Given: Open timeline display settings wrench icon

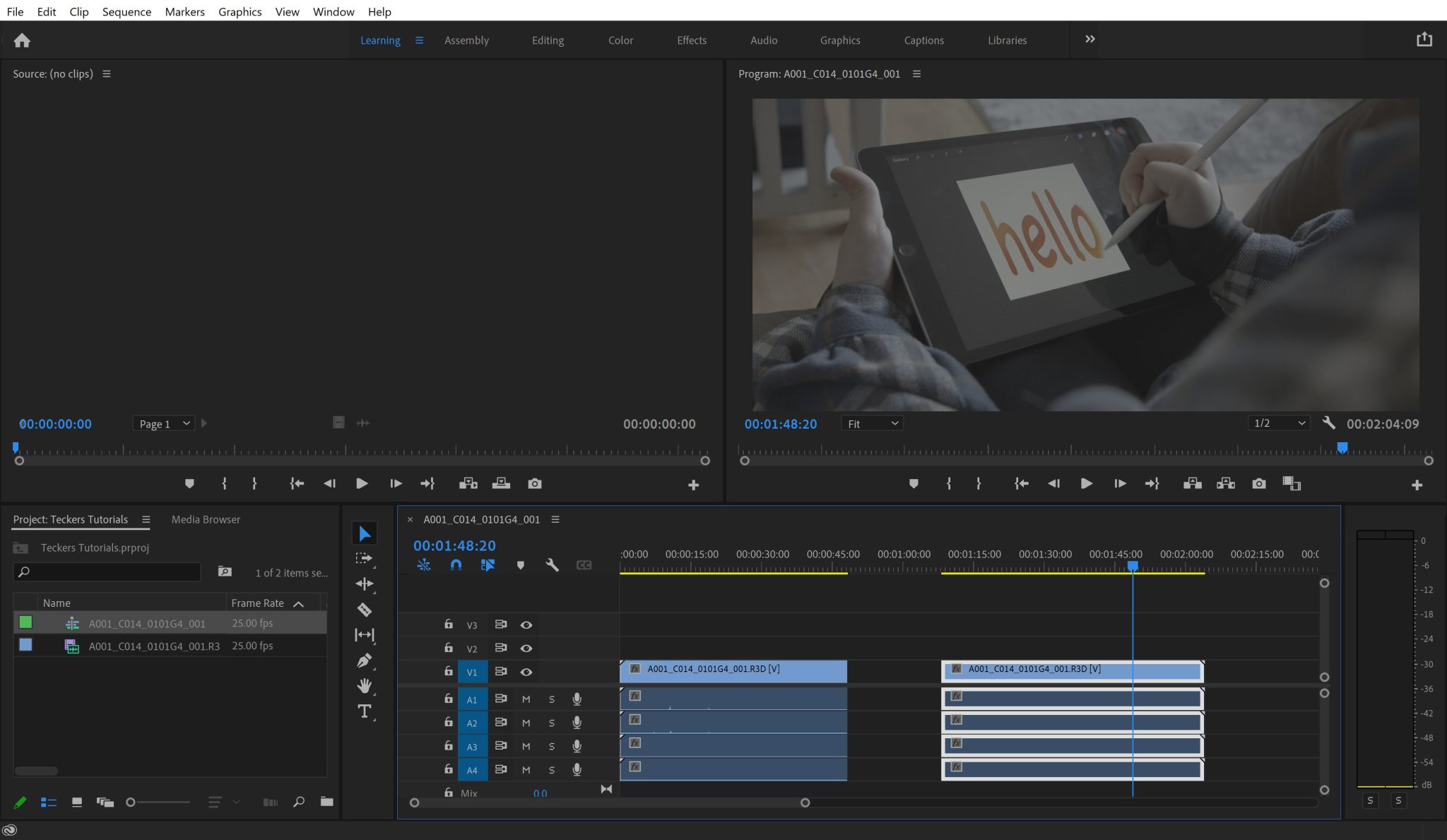Looking at the screenshot, I should pos(553,565).
